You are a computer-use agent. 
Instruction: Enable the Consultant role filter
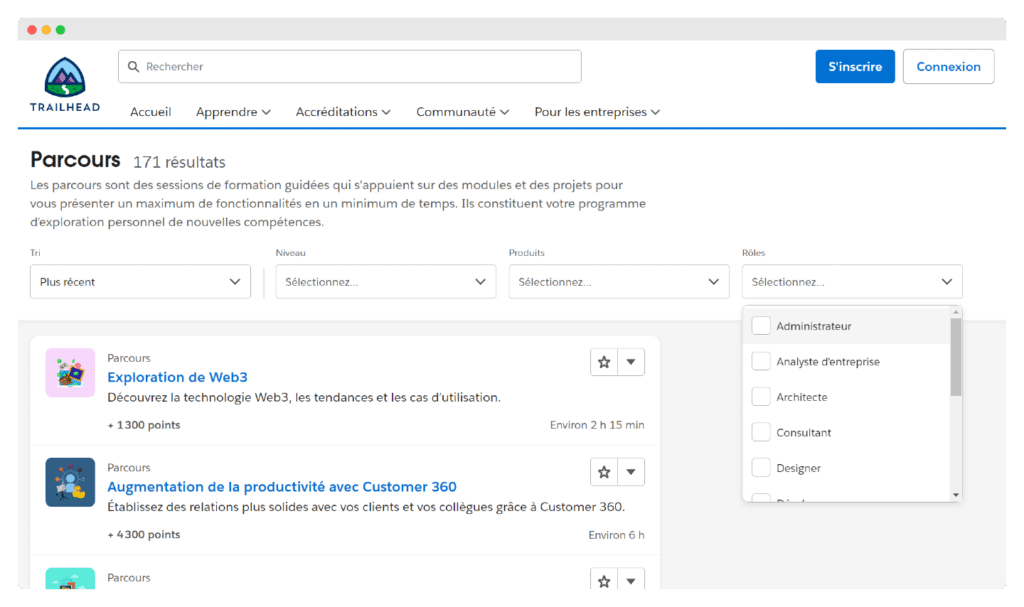[761, 433]
